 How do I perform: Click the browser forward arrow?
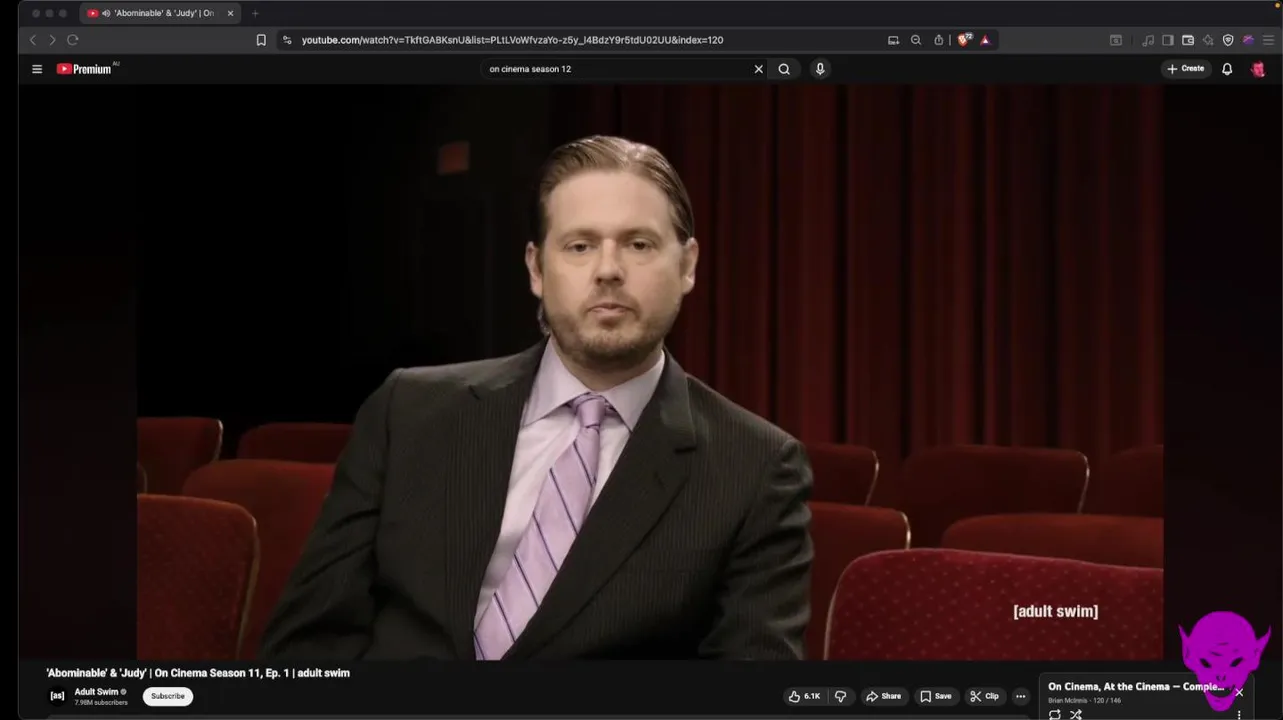(52, 40)
